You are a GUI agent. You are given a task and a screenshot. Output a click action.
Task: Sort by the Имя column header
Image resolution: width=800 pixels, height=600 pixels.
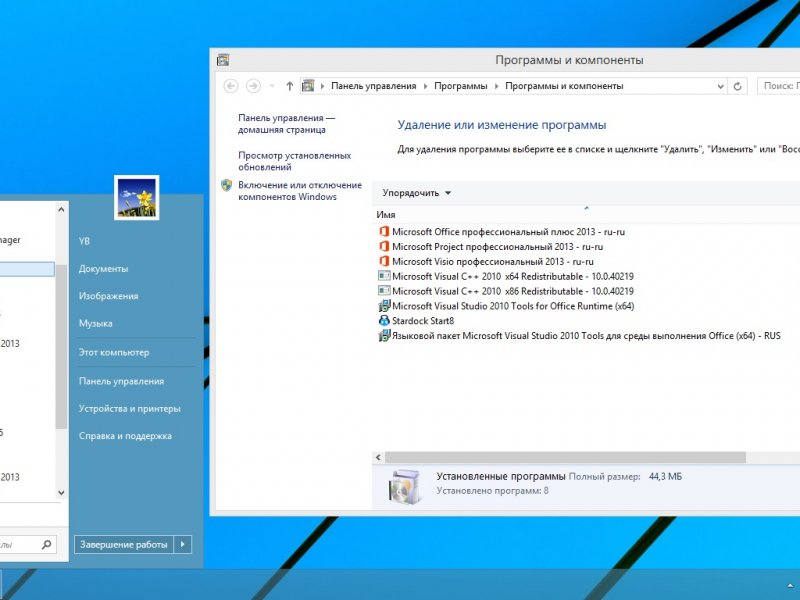coord(386,215)
